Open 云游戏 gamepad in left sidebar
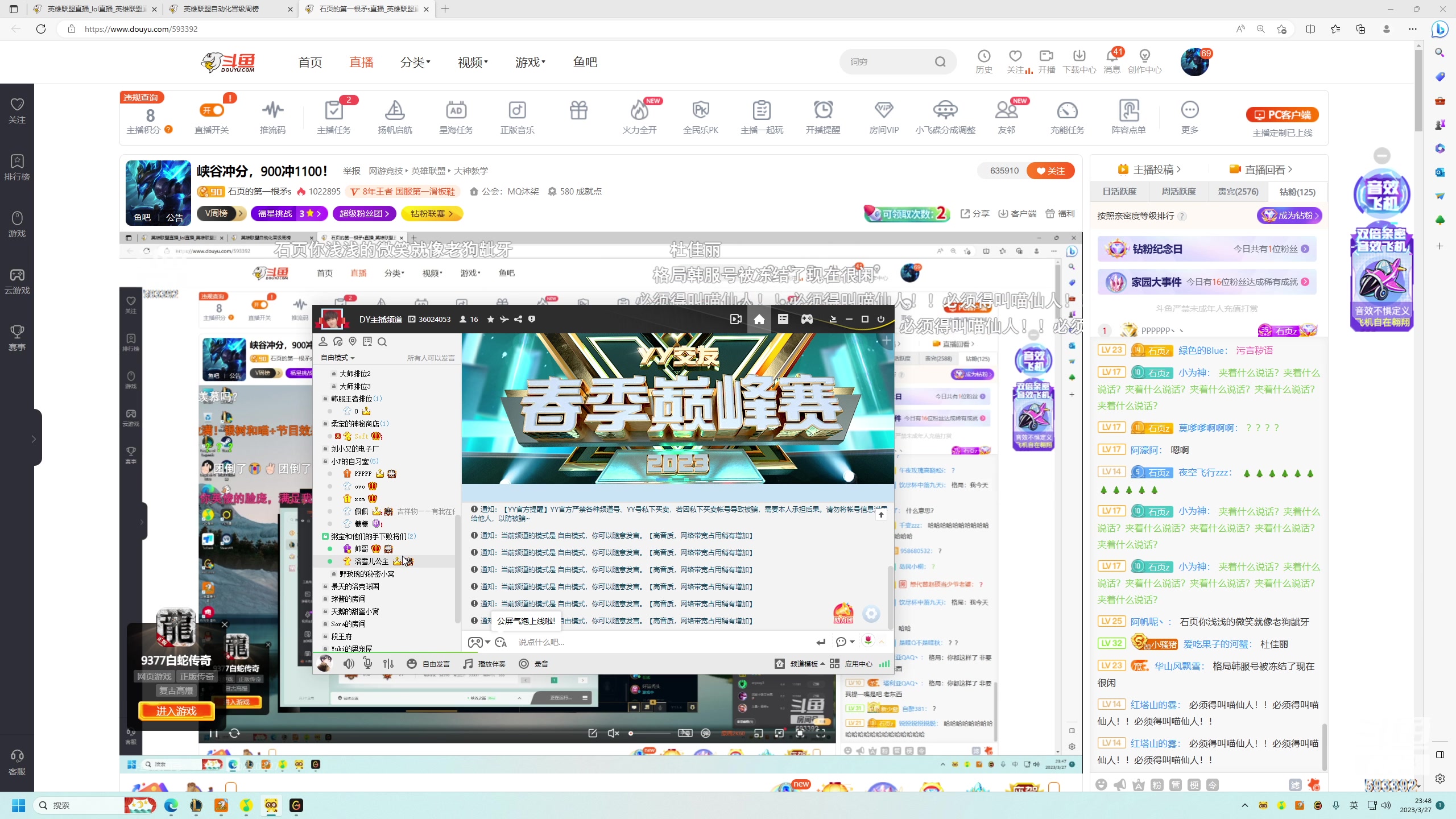 (17, 281)
